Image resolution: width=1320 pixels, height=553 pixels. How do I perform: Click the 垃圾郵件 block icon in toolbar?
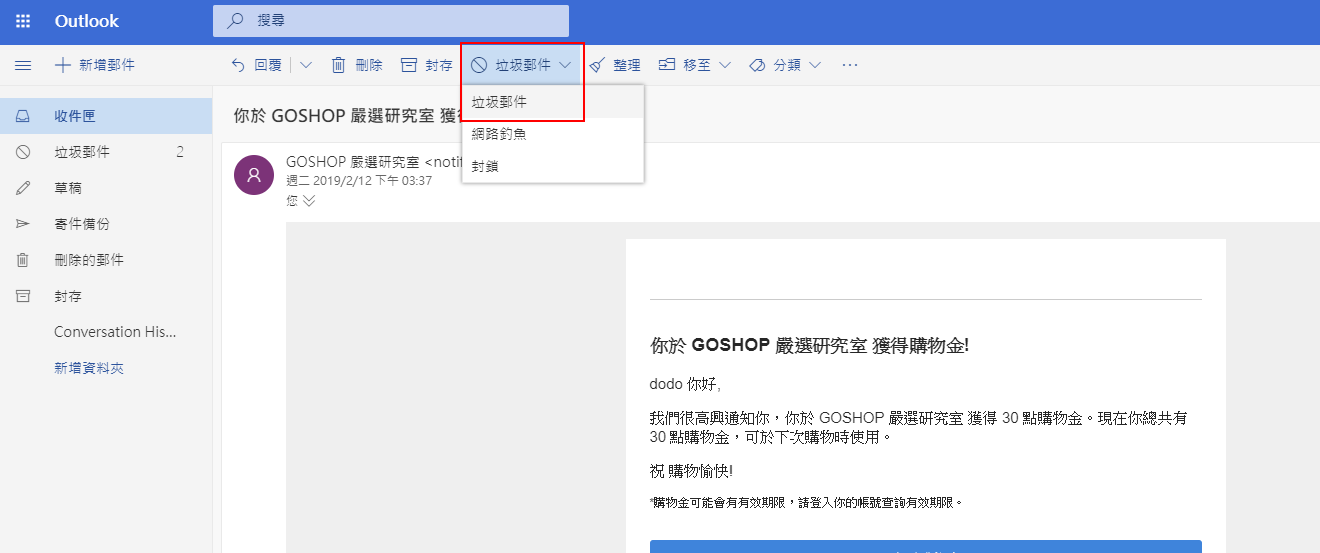pos(479,65)
